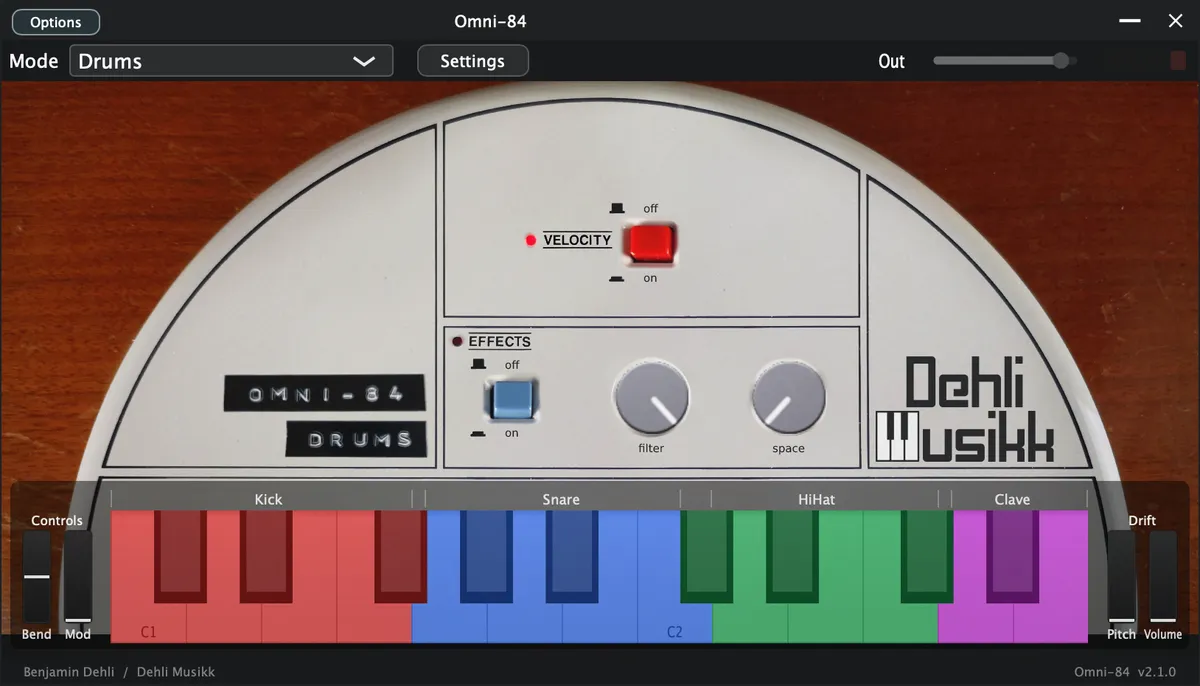Click the Benjamin Dehli / Dehli Musikk credit
This screenshot has height=686, width=1200.
tap(120, 672)
